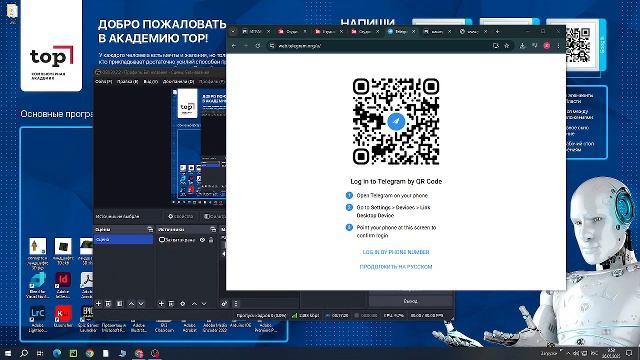Open OBS View menu
This screenshot has width=640, height=360.
click(x=150, y=82)
